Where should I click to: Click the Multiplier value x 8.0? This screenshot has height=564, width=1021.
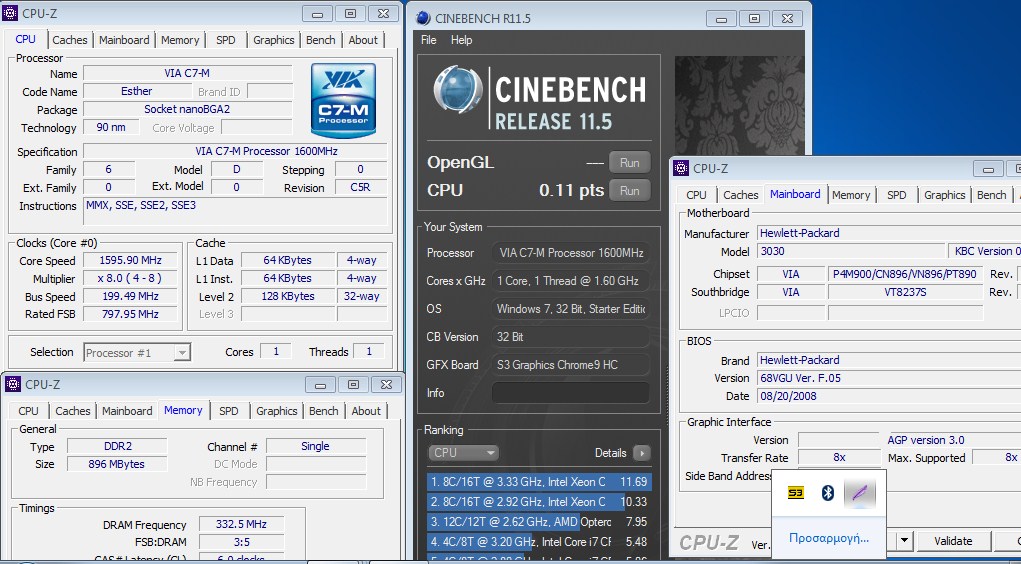tap(130, 278)
